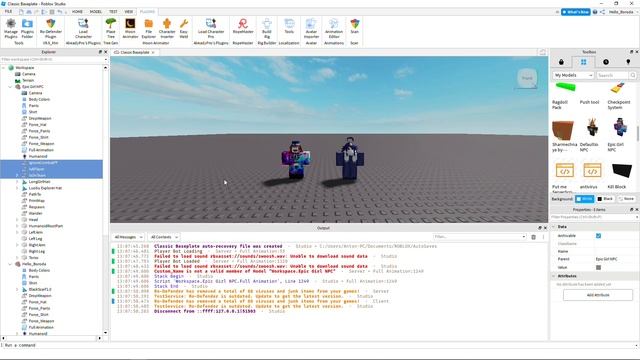This screenshot has width=640, height=360.
Task: Click the Toolbox search magnifier
Action: pyautogui.click(x=633, y=75)
